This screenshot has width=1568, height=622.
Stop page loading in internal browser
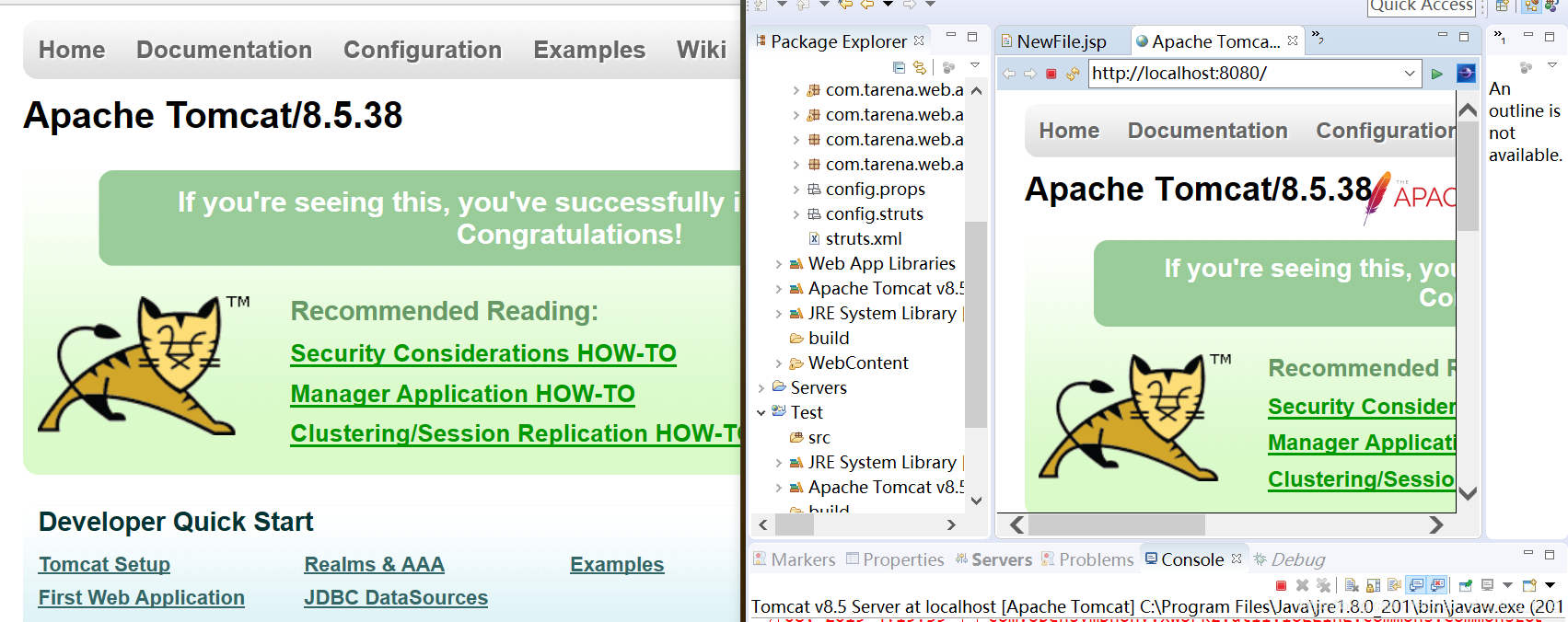tap(1051, 74)
